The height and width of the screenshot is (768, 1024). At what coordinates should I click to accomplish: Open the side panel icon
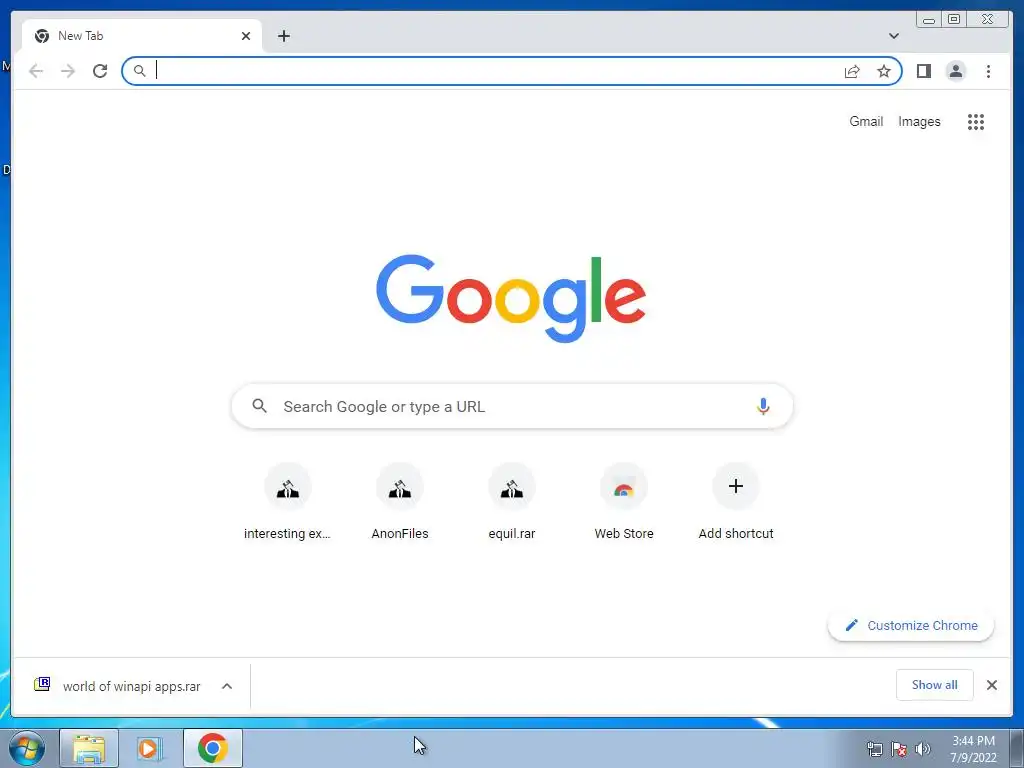pos(923,71)
